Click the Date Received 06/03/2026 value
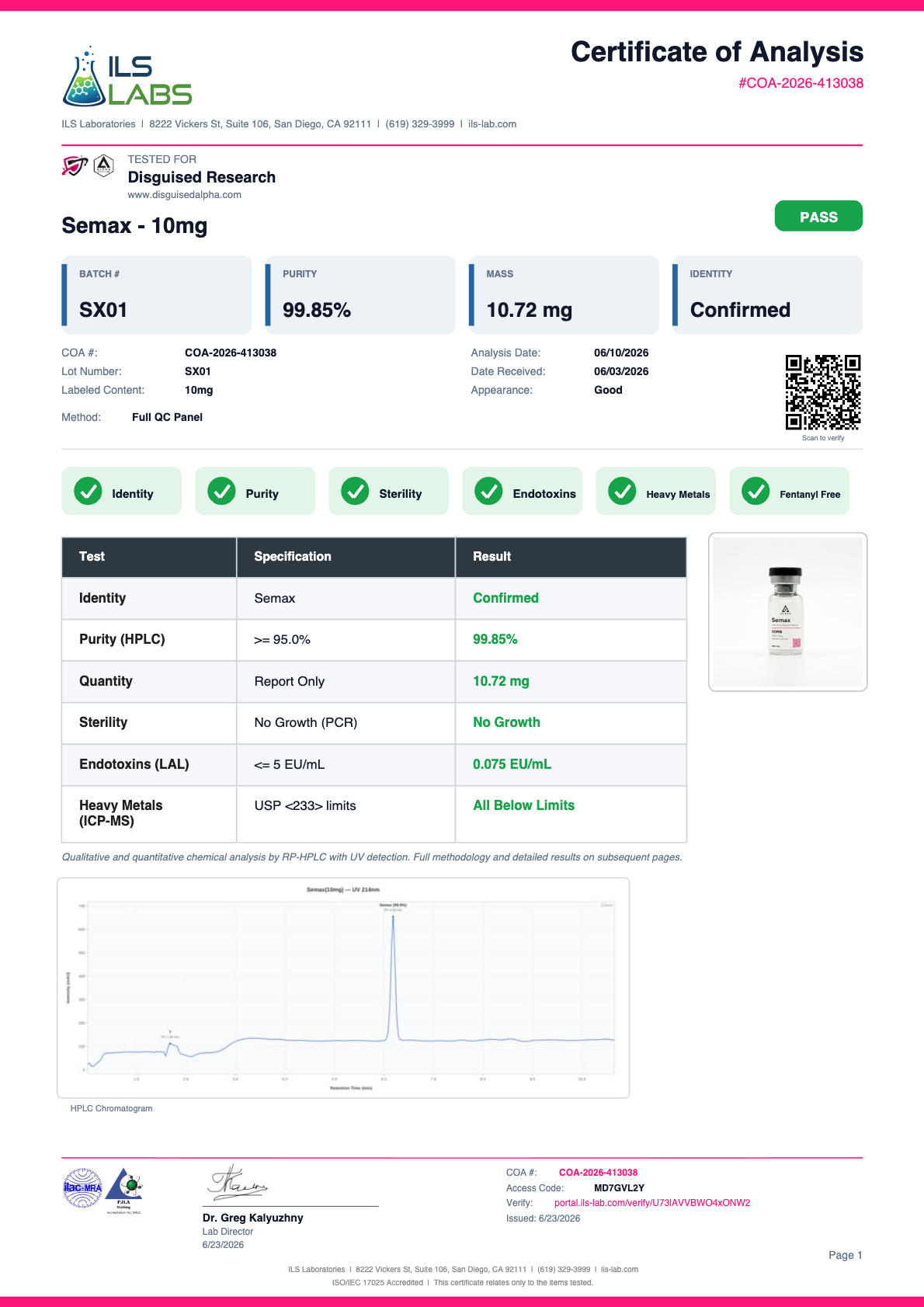Viewport: 924px width, 1307px height. 621,371
